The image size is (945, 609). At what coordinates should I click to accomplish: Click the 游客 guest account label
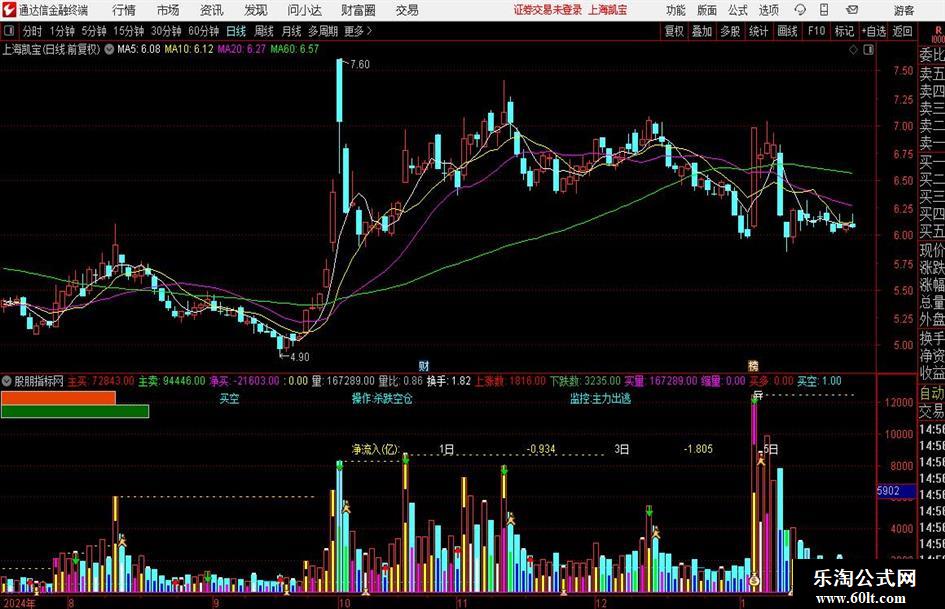pyautogui.click(x=904, y=10)
